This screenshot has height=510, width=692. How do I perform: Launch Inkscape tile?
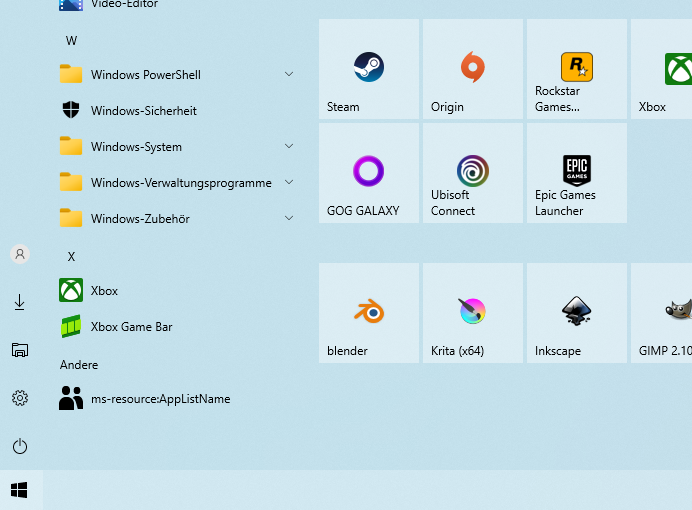coord(577,313)
